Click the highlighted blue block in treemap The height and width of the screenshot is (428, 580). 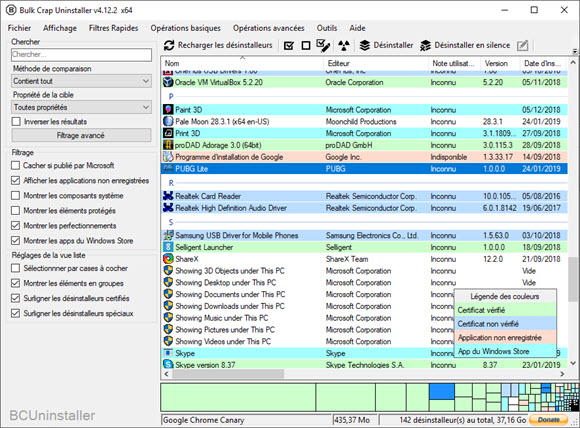pos(442,391)
